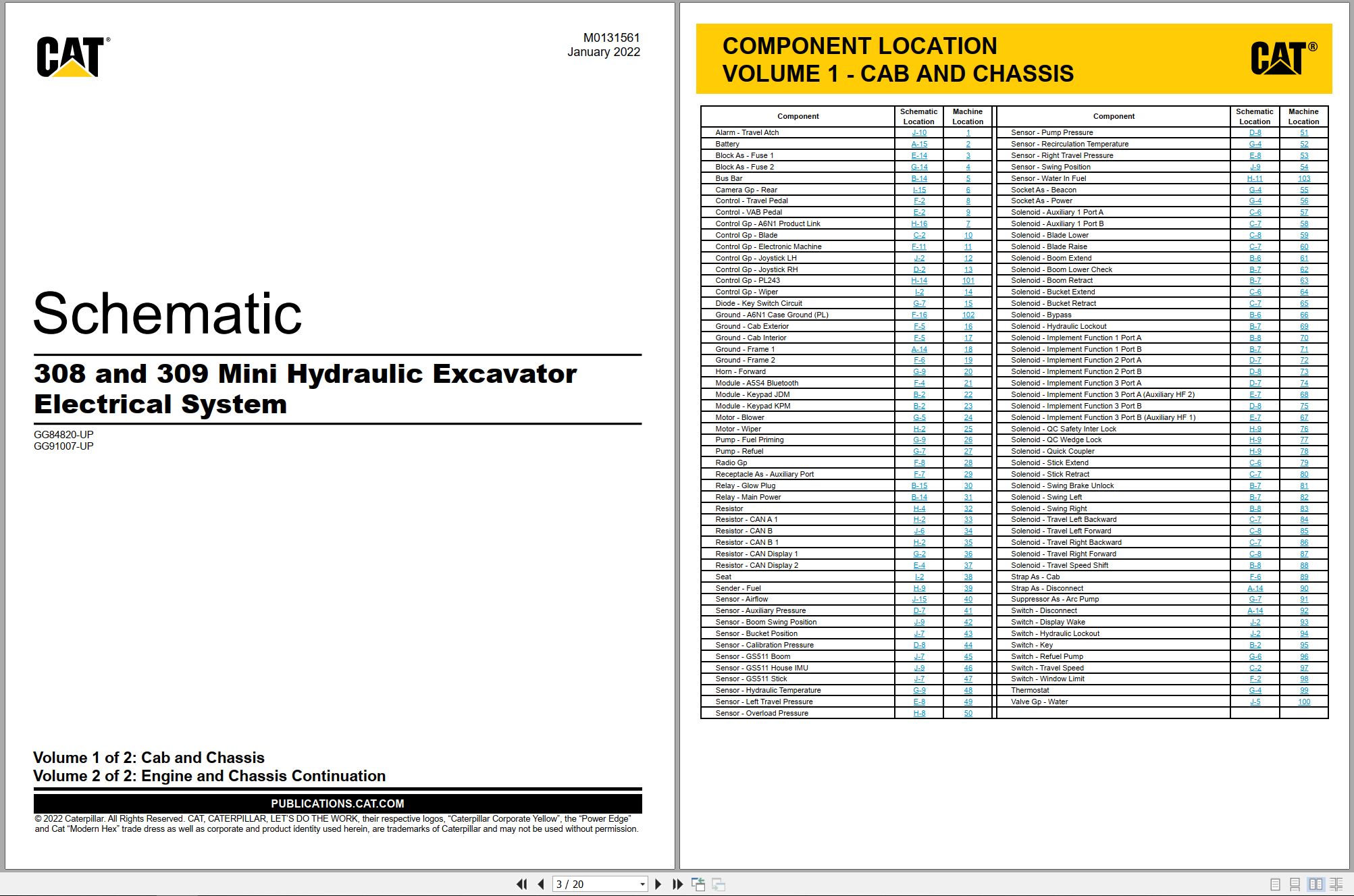Switch to single page layout
This screenshot has width=1354, height=896.
point(1275,884)
